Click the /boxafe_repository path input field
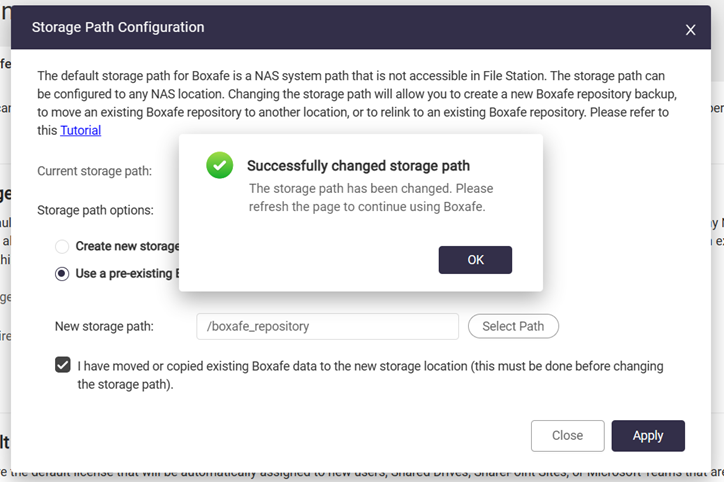Viewport: 724px width, 482px height. click(327, 326)
